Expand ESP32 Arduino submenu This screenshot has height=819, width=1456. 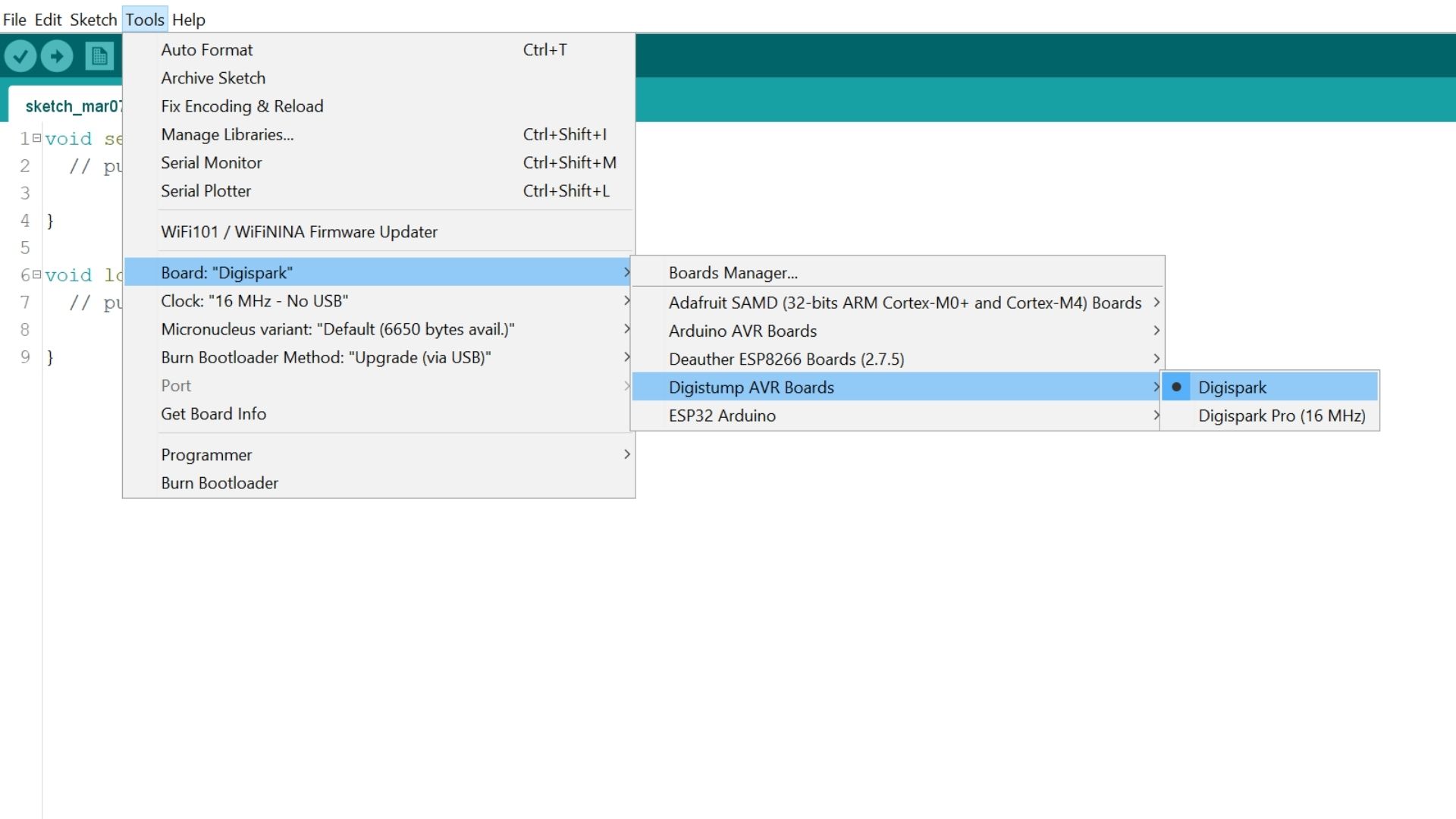[897, 416]
